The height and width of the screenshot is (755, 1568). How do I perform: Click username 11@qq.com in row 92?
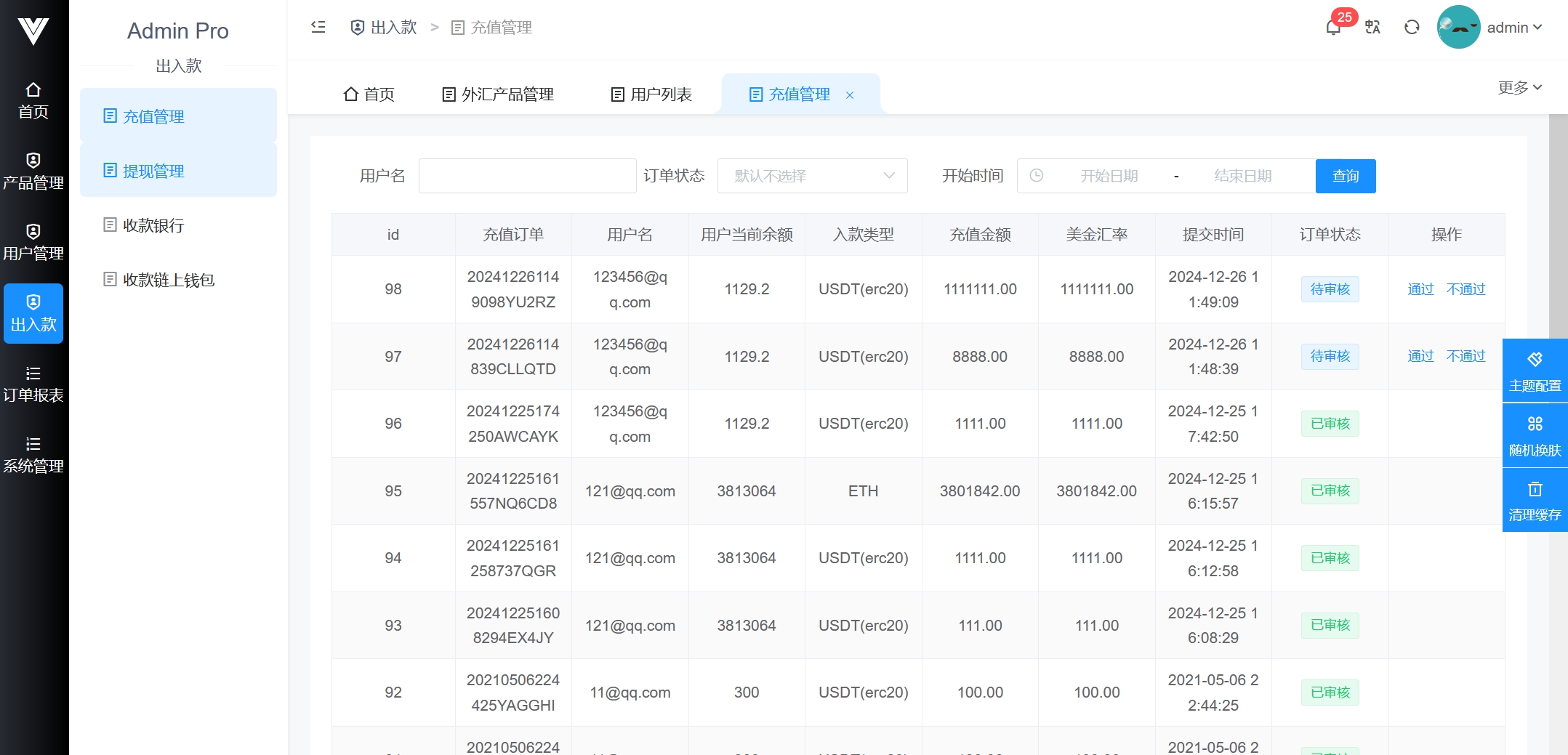click(630, 693)
